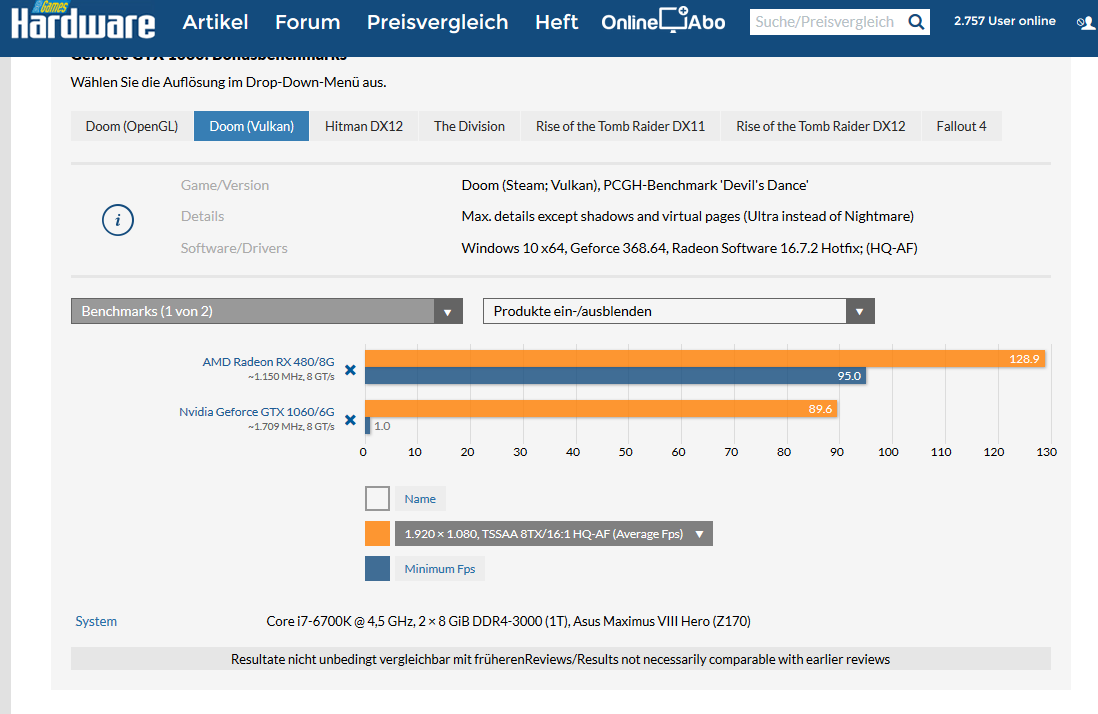Click the Nvidia Geforce GTX 1060/6G link
This screenshot has width=1098, height=714.
(256, 412)
